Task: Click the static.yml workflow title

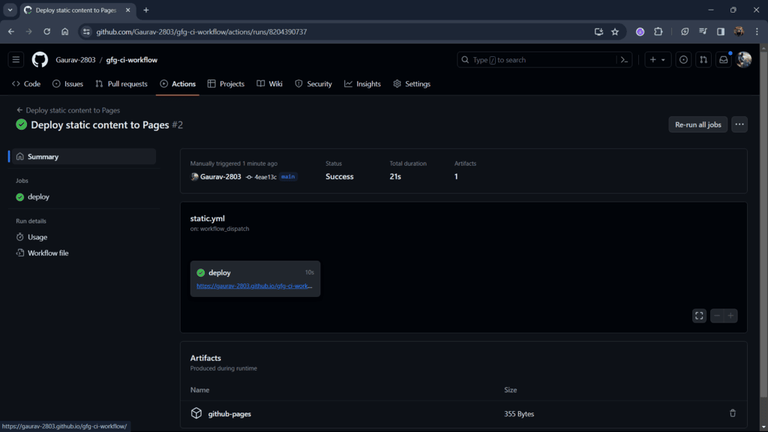Action: coord(208,218)
